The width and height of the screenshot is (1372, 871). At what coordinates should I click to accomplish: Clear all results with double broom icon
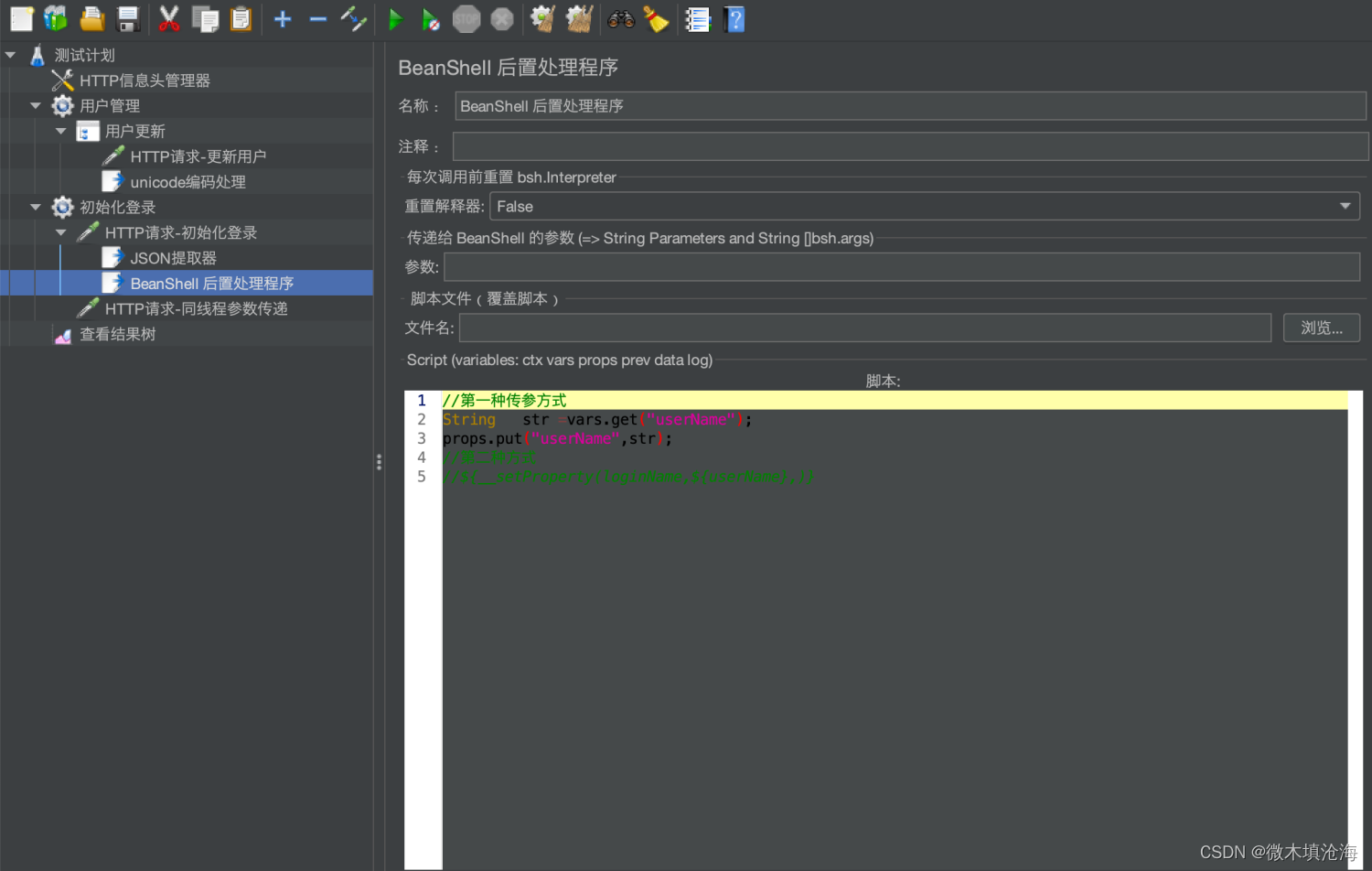click(579, 19)
